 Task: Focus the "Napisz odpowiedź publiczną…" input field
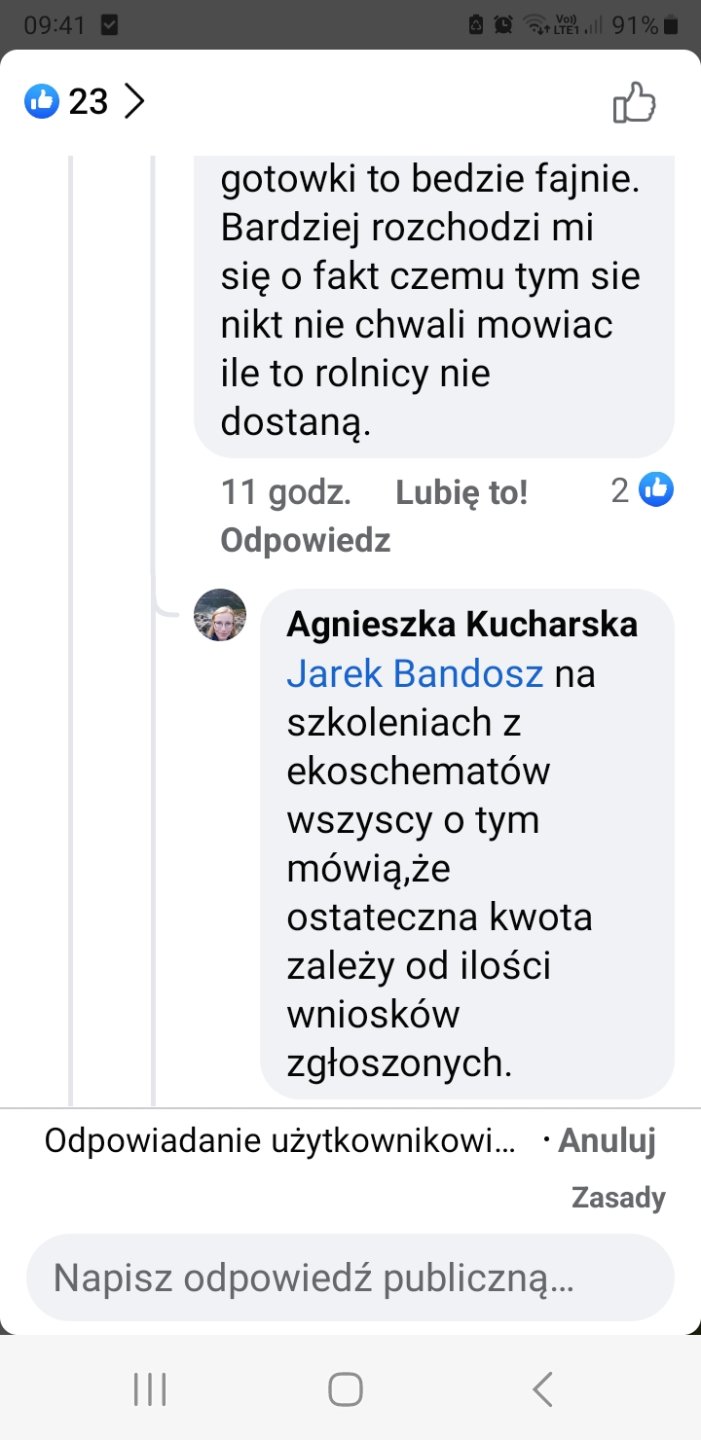pos(350,1277)
